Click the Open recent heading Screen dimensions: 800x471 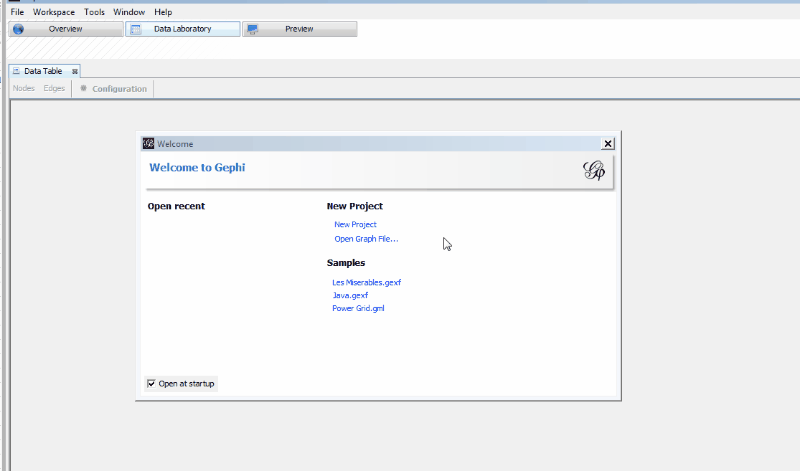pyautogui.click(x=176, y=206)
